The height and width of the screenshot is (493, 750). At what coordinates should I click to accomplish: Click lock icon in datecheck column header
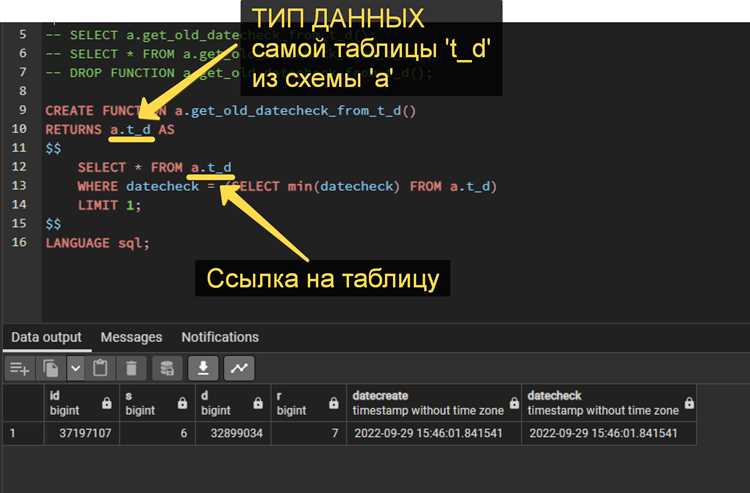tap(689, 403)
